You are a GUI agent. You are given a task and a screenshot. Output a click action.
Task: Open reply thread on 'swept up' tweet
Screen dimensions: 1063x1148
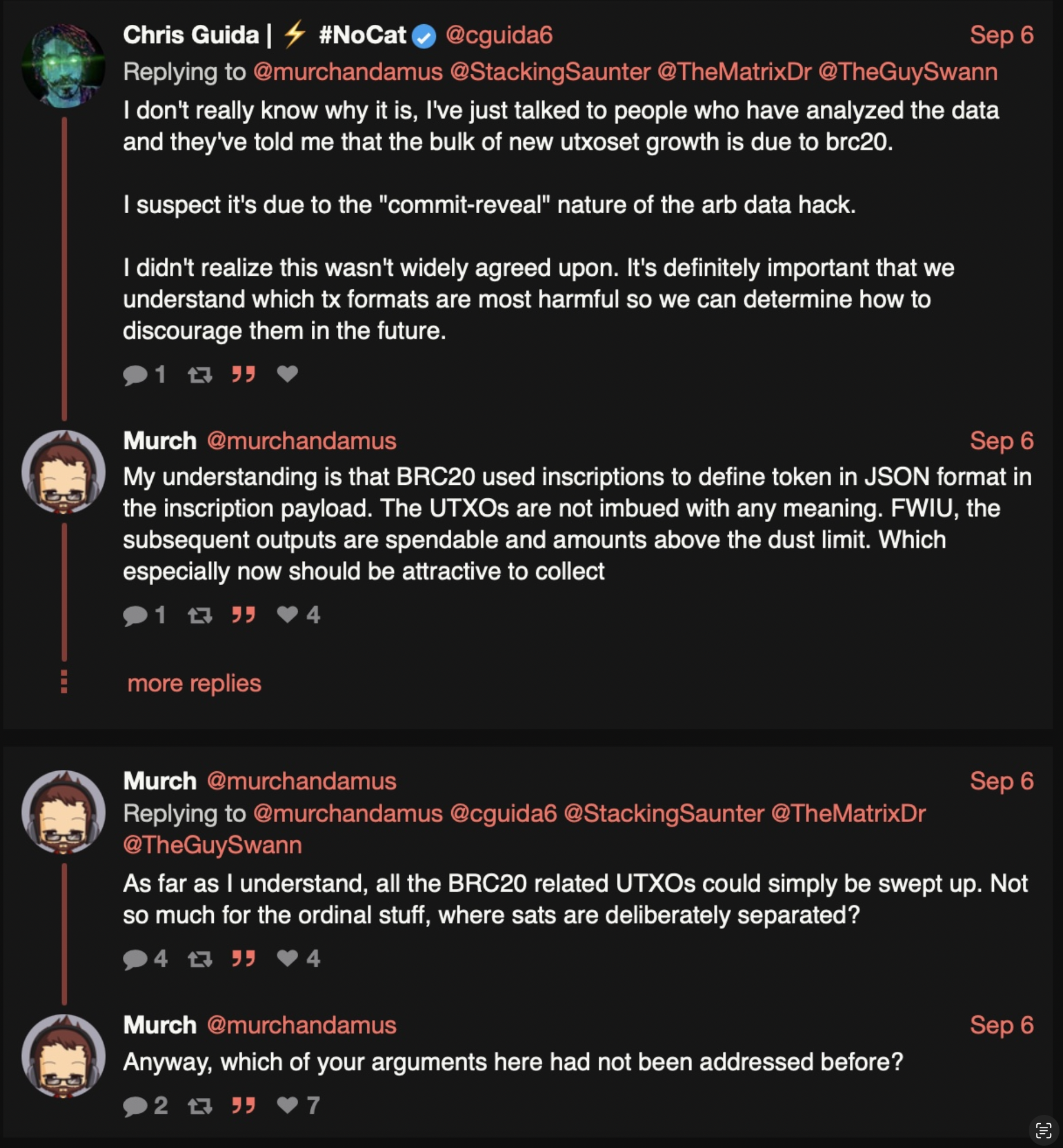pos(135,959)
